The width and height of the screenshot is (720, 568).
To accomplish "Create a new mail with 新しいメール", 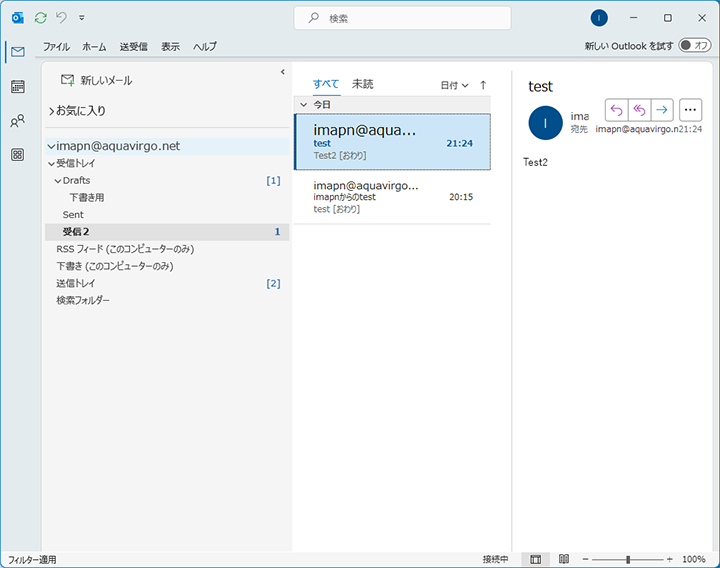I will 96,80.
